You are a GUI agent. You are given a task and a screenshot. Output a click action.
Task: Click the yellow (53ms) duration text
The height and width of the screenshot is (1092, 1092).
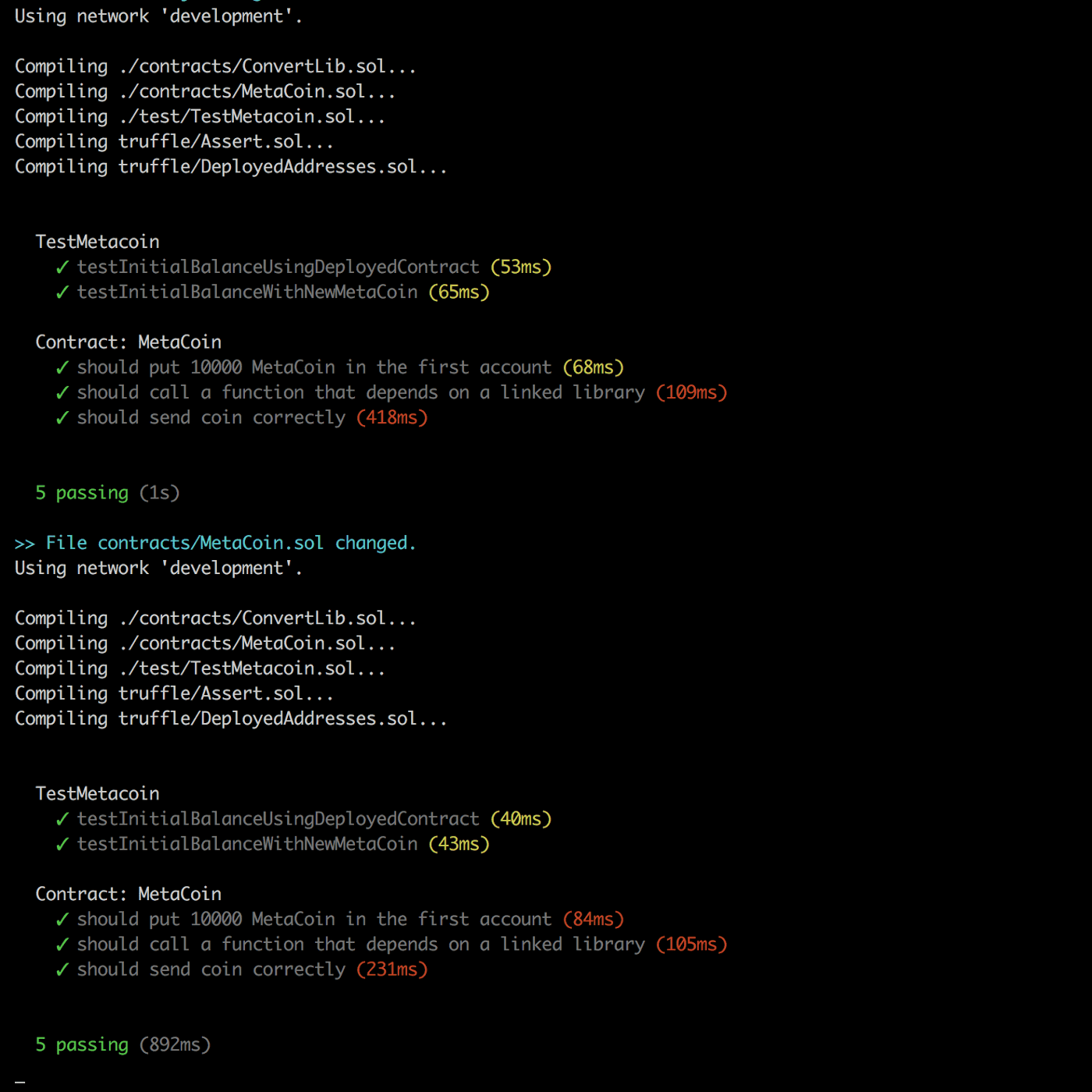click(x=521, y=267)
